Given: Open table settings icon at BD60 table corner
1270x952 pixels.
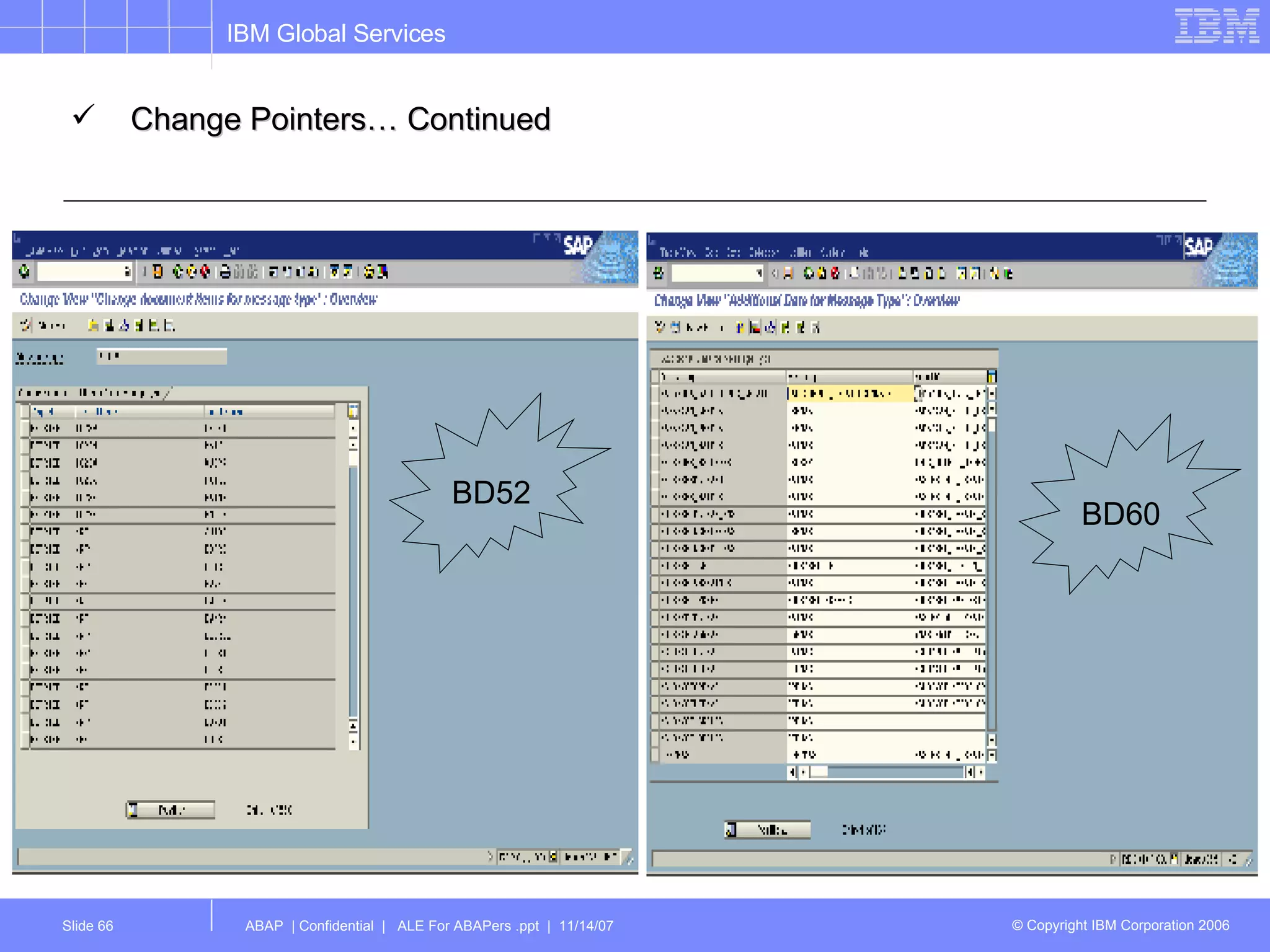Looking at the screenshot, I should (992, 376).
